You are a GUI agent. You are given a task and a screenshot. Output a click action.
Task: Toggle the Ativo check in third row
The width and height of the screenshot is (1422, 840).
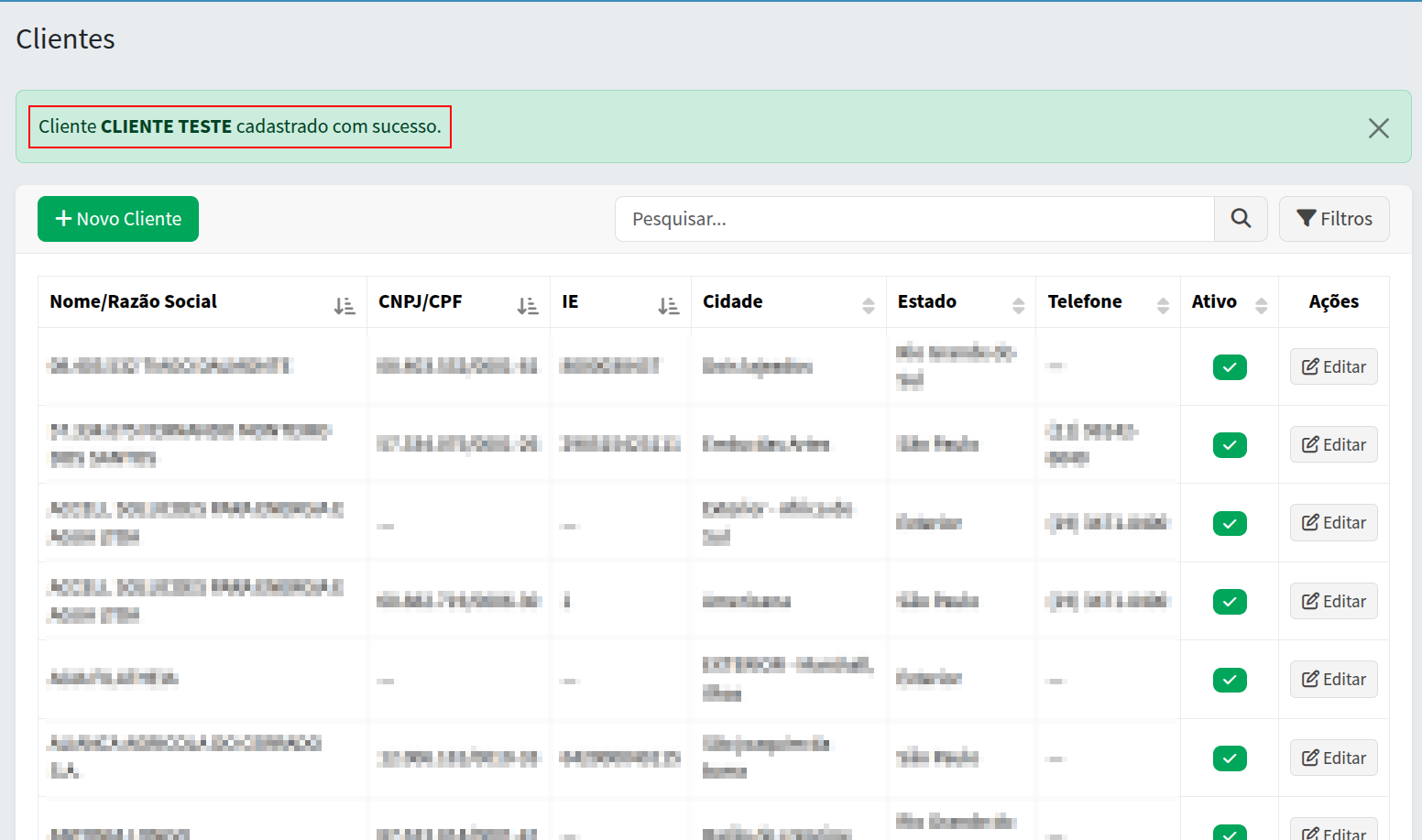point(1230,524)
